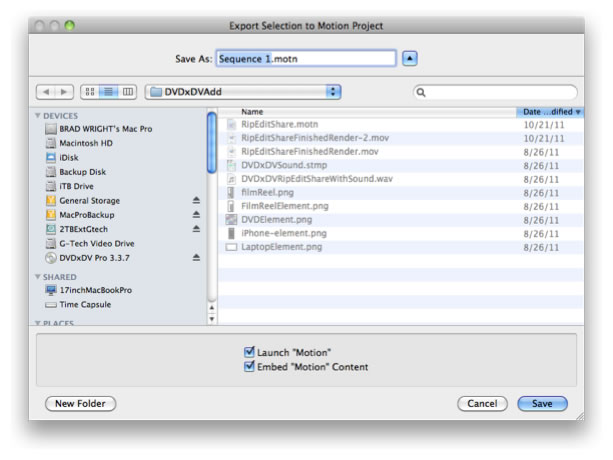Viewport: 613px width, 460px height.
Task: Click DVDElement.png thumbnail icon
Action: 231,220
